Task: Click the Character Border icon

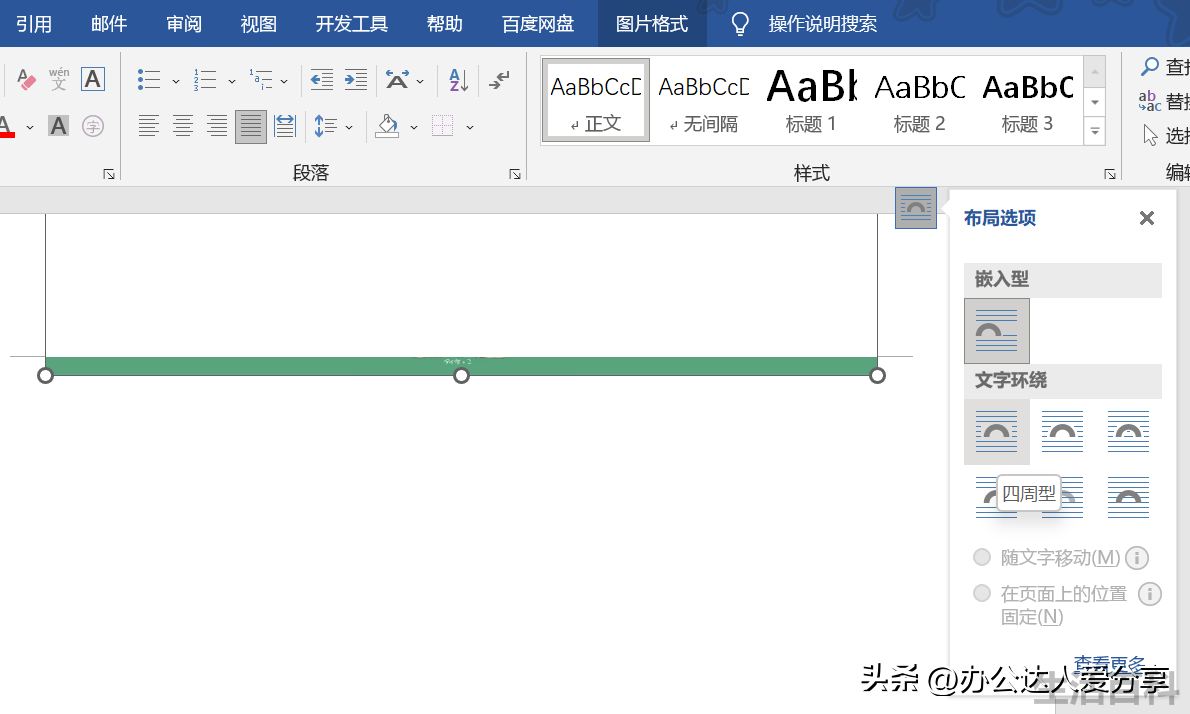Action: (93, 79)
